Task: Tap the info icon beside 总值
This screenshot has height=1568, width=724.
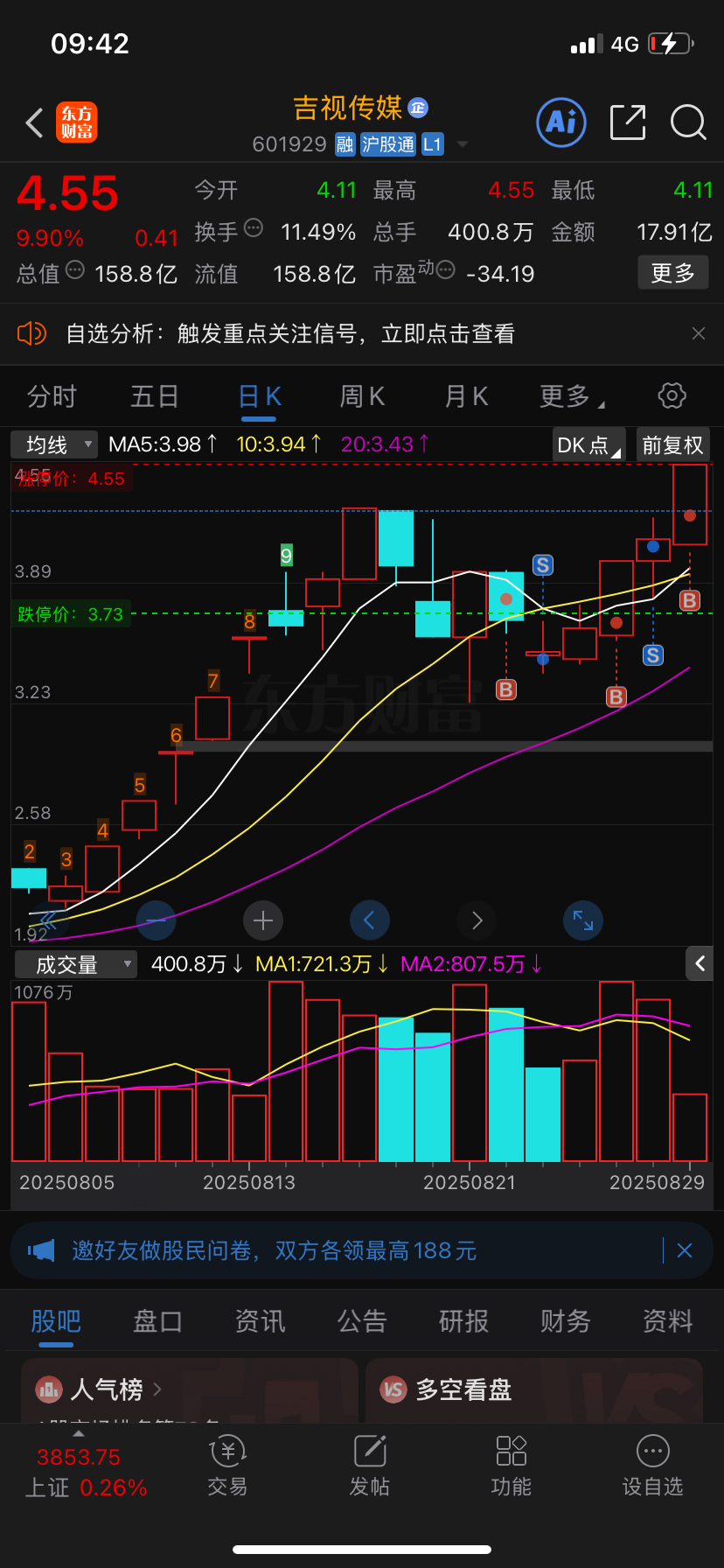Action: [75, 270]
